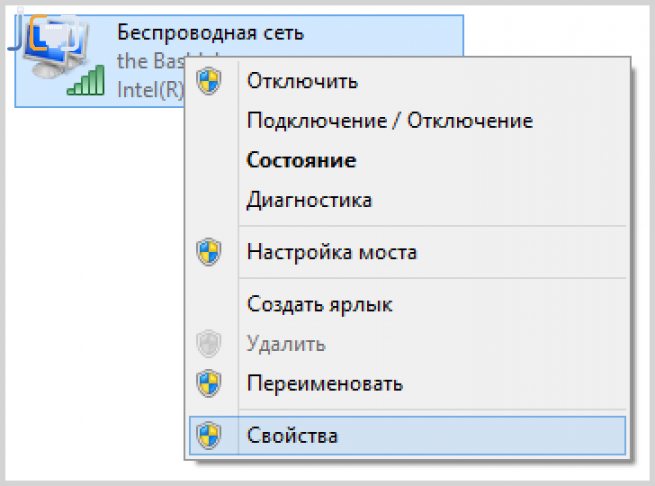Choose Переименовать in the context menu
The width and height of the screenshot is (655, 486).
[x=407, y=383]
